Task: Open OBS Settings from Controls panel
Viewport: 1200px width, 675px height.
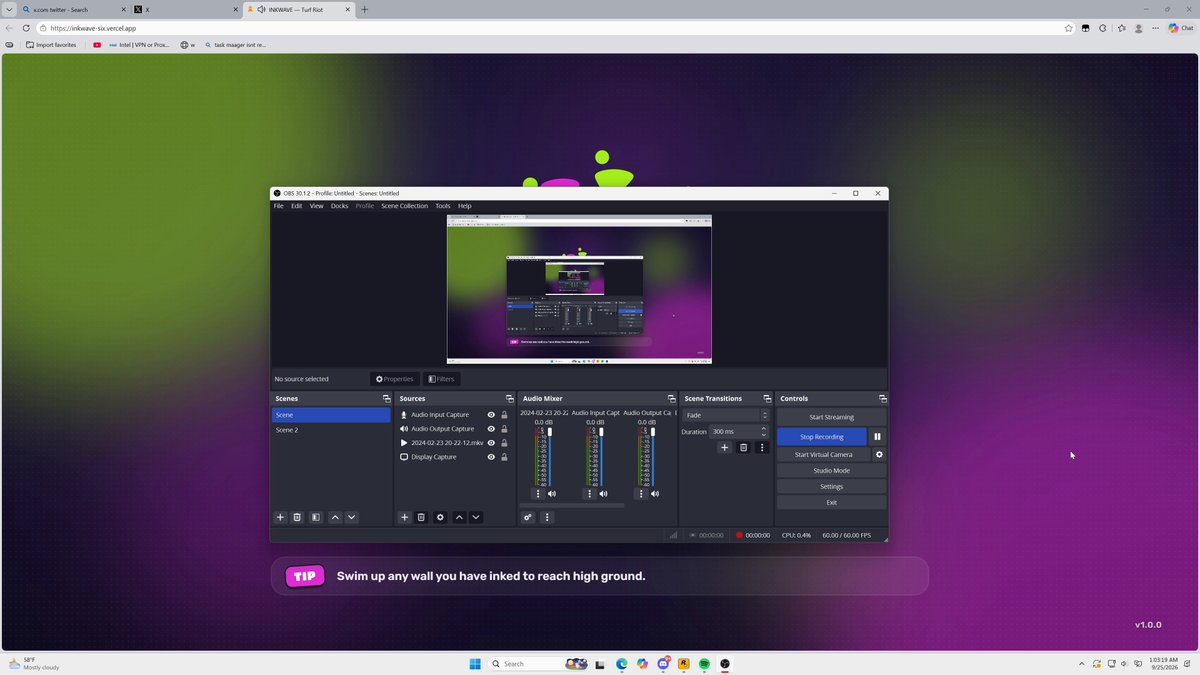Action: click(x=831, y=486)
